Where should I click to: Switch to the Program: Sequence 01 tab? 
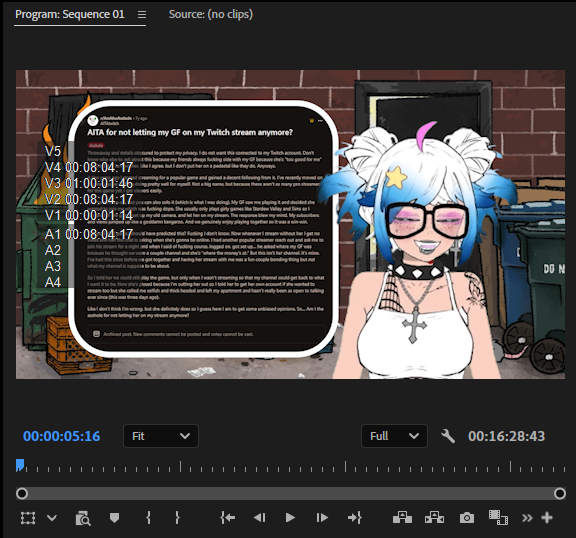pyautogui.click(x=70, y=14)
